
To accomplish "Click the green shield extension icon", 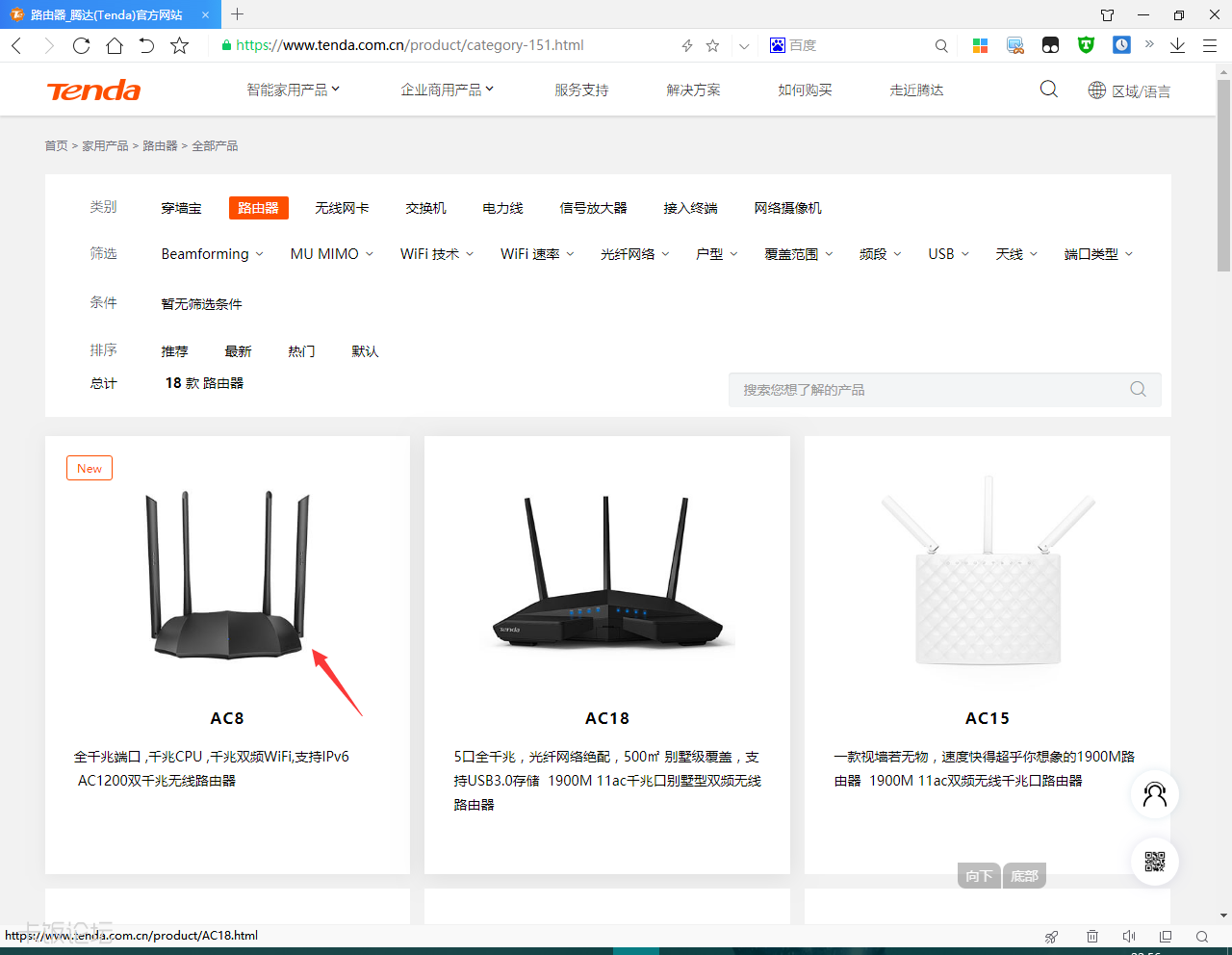I will pos(1086,45).
